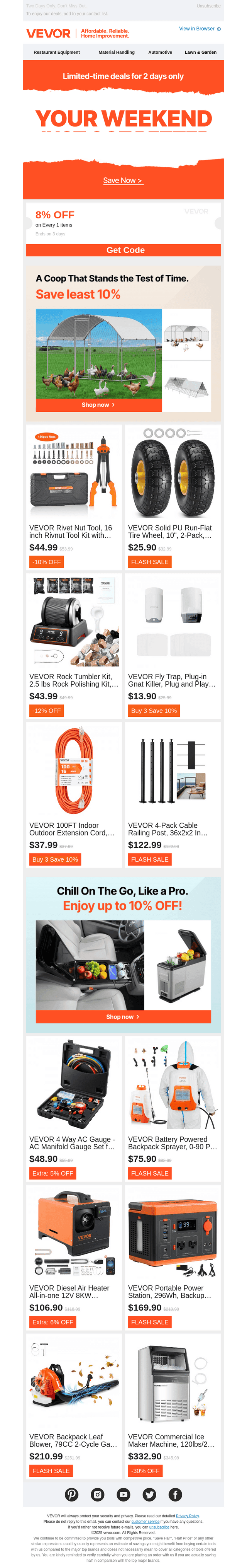The height and width of the screenshot is (1568, 247).
Task: Open the Twitter bird icon in footer
Action: (x=149, y=1494)
